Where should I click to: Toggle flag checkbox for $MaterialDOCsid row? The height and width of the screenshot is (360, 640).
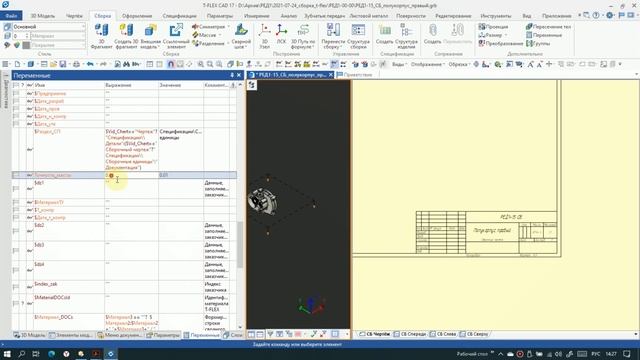coord(16,303)
